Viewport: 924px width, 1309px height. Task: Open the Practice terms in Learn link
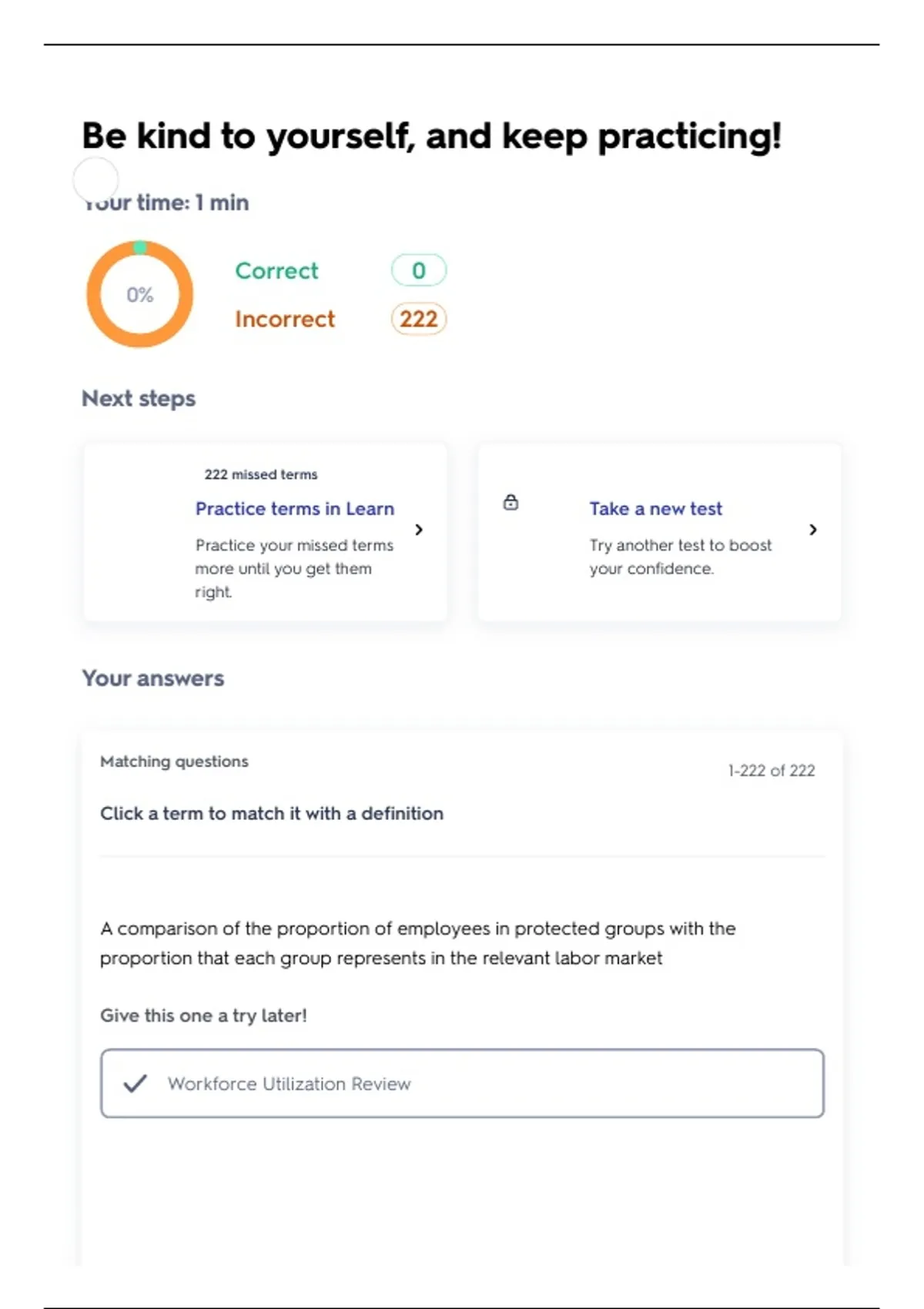click(294, 509)
